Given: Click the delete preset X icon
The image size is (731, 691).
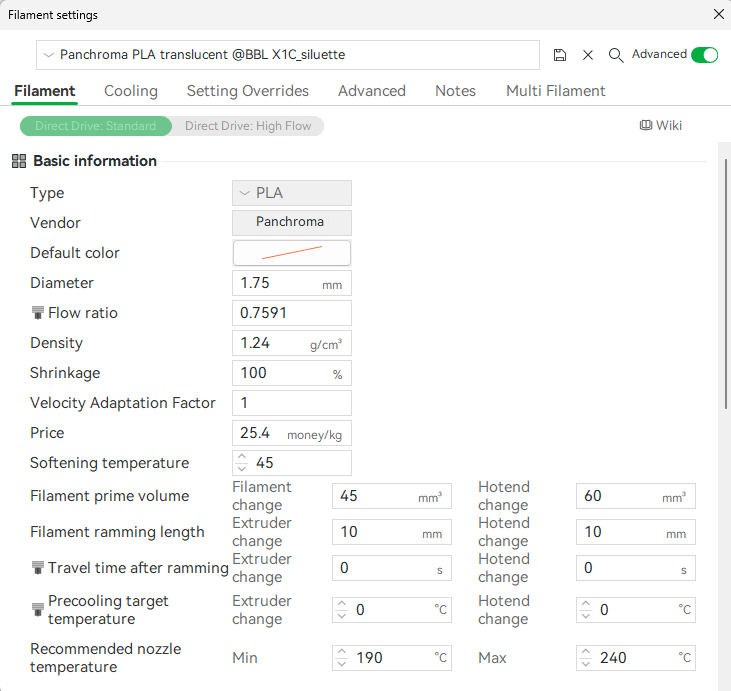Looking at the screenshot, I should point(588,55).
